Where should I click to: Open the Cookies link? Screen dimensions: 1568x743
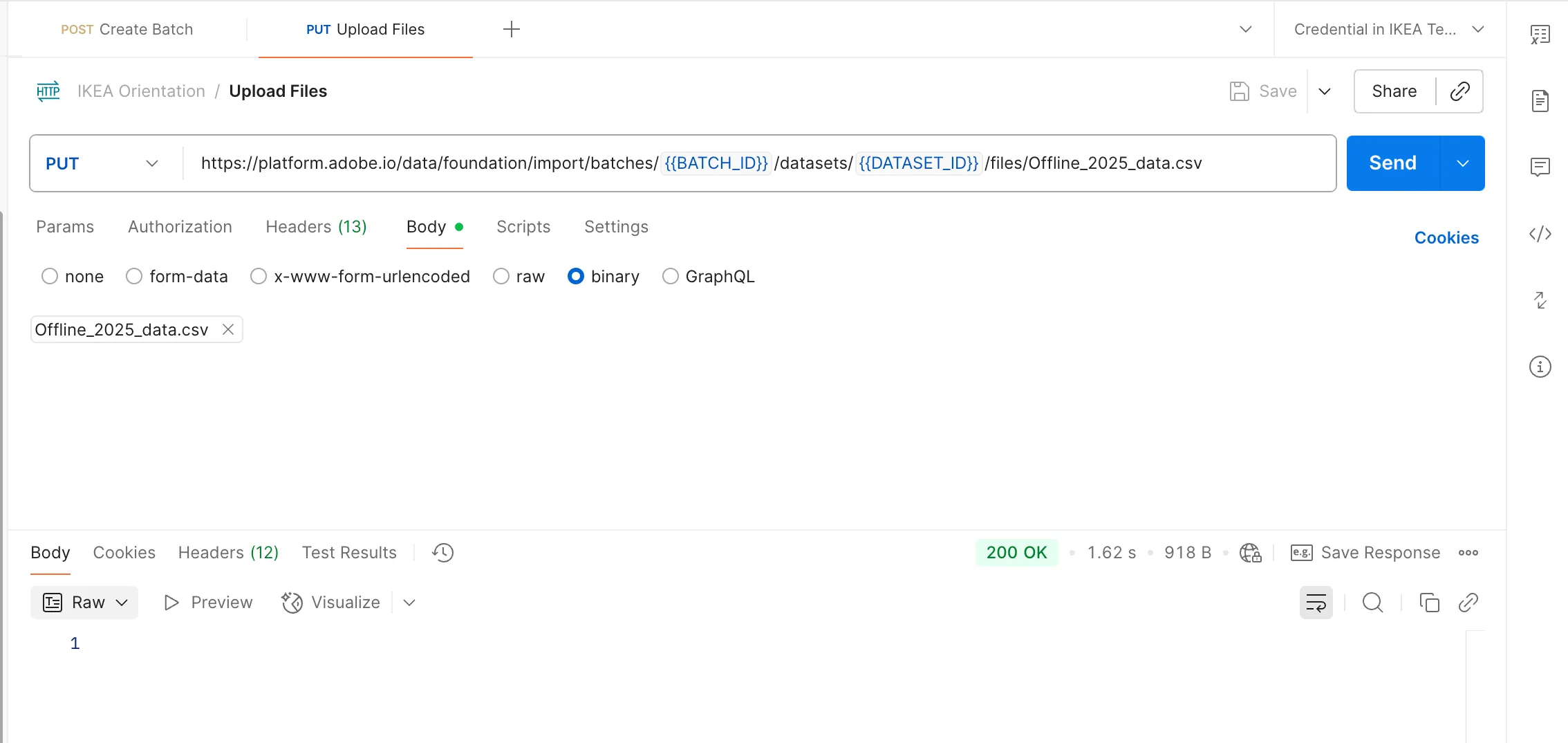[x=1446, y=238]
